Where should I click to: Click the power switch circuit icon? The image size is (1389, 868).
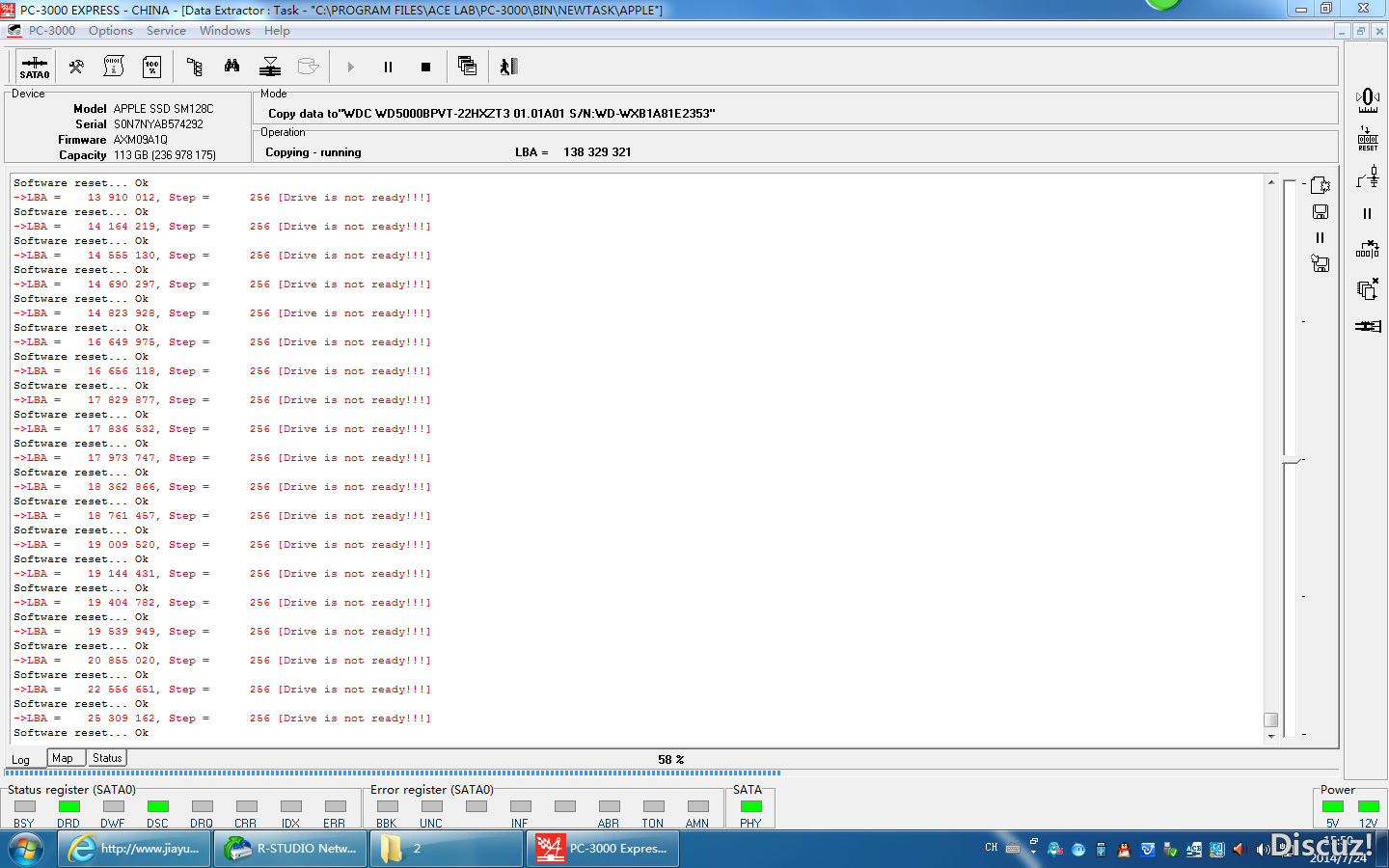tap(1368, 177)
